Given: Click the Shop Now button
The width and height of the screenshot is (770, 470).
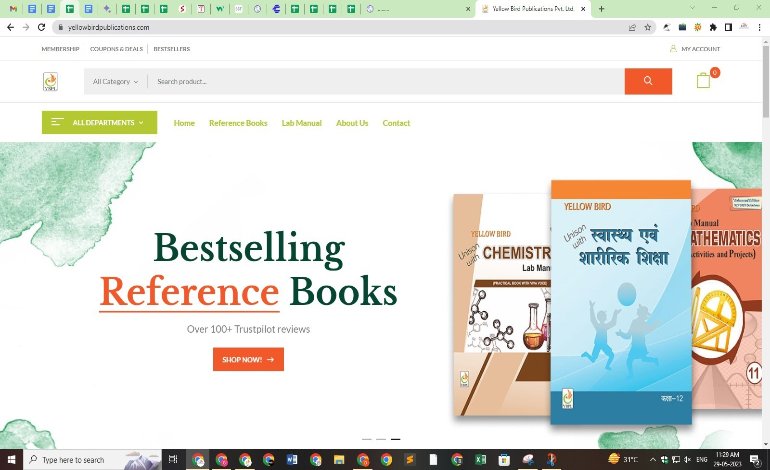Looking at the screenshot, I should point(248,359).
